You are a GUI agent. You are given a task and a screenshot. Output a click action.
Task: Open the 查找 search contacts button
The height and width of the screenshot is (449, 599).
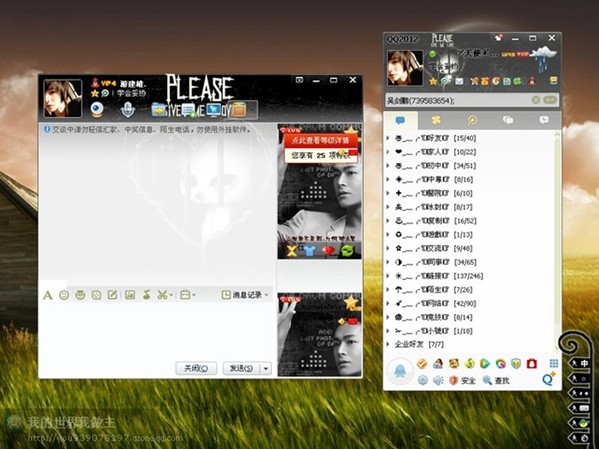(x=495, y=380)
